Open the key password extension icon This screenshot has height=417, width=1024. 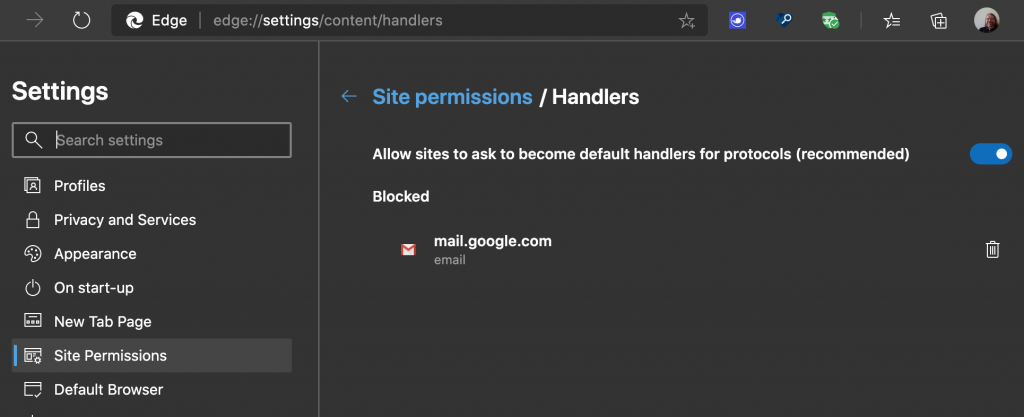click(784, 20)
